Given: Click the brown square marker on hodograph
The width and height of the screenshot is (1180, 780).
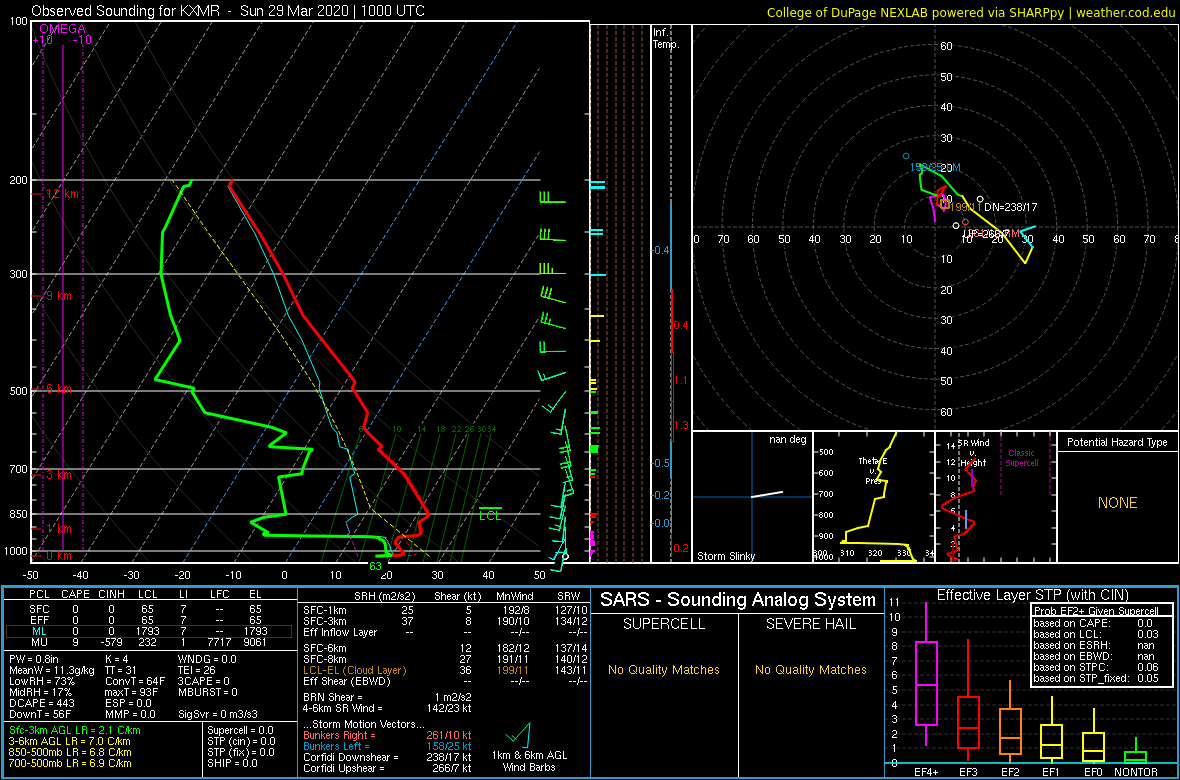Looking at the screenshot, I should (945, 203).
